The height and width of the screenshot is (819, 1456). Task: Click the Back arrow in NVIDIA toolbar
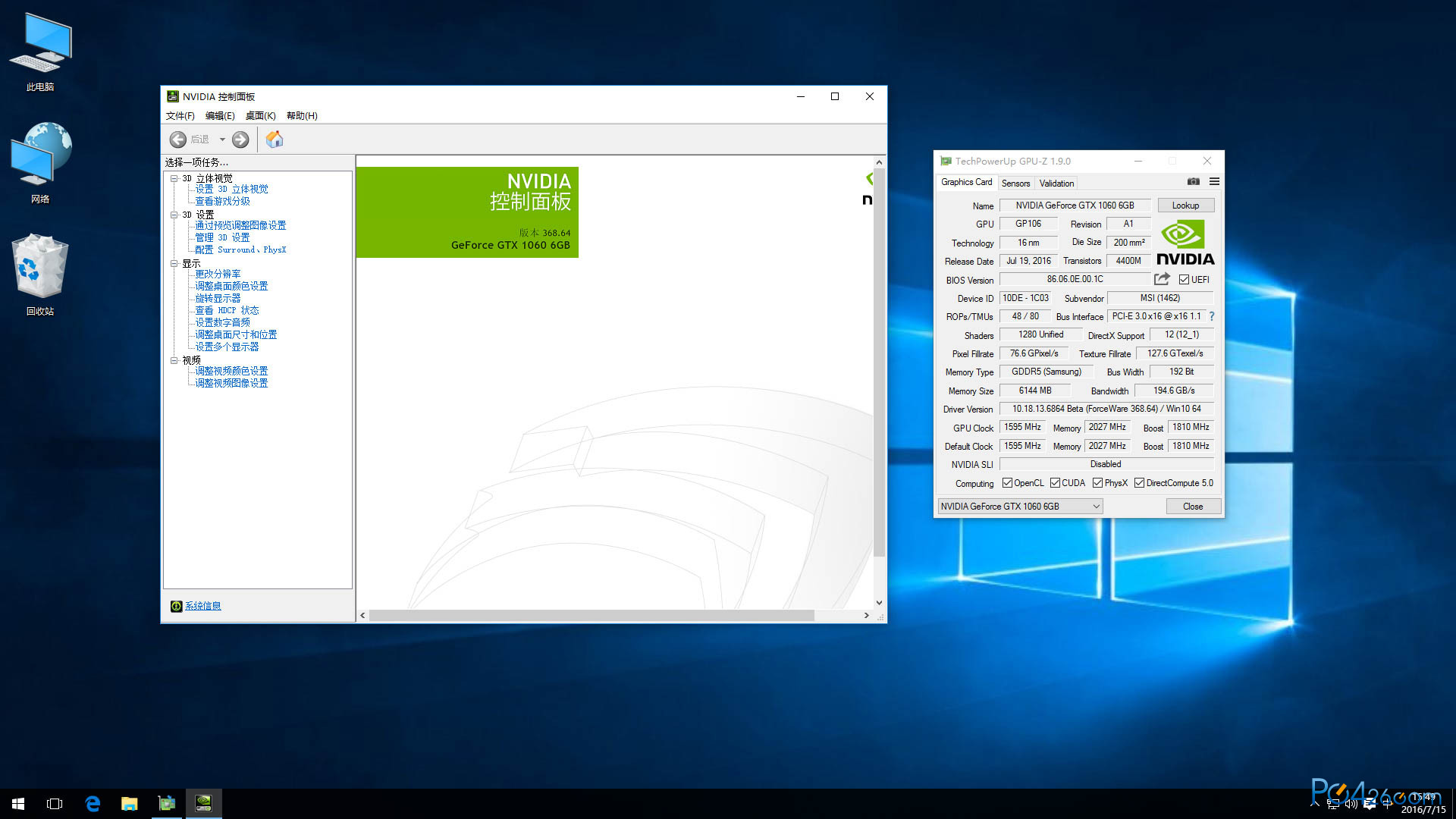tap(177, 140)
